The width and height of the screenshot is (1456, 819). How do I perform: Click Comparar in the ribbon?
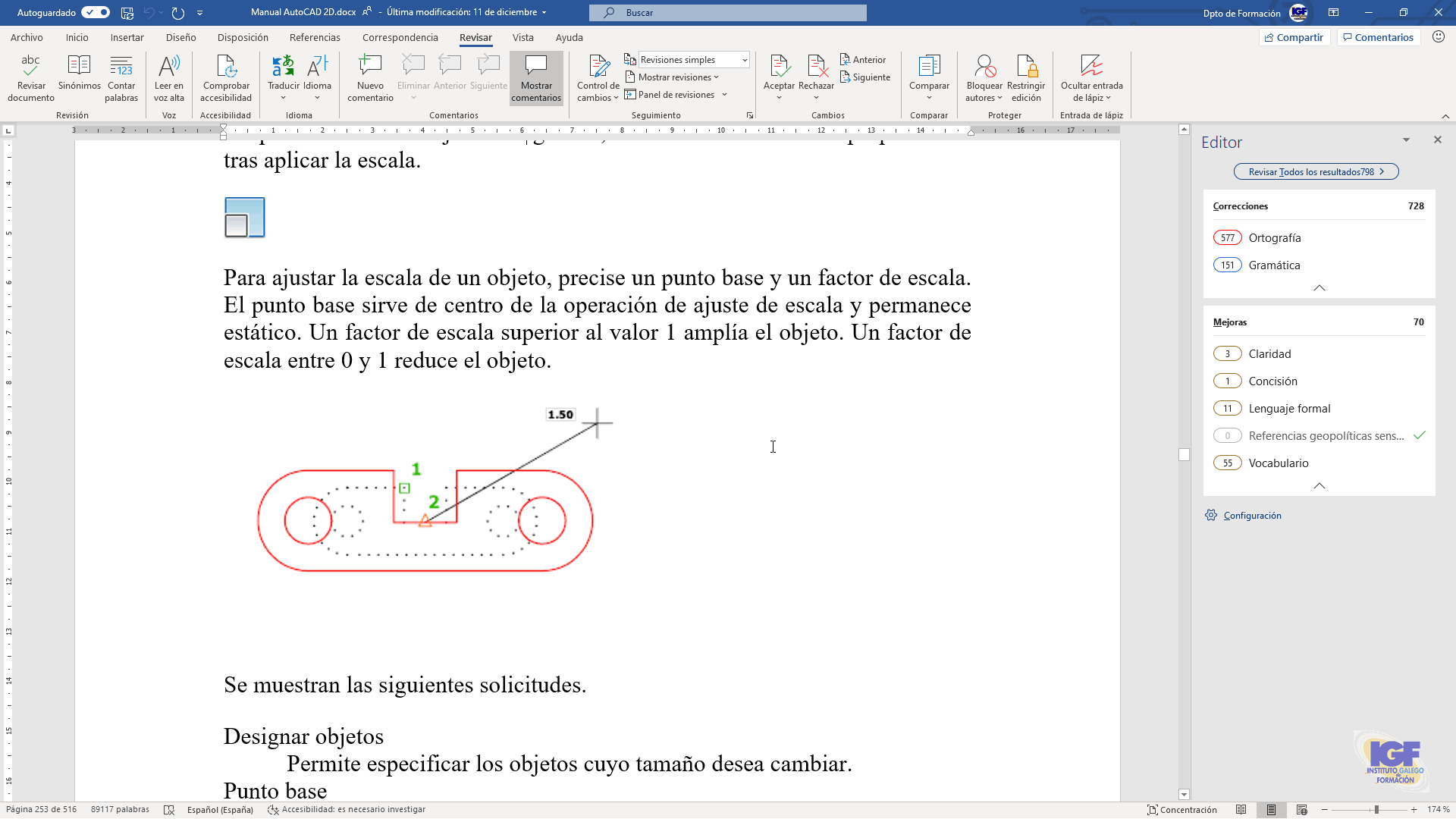[x=929, y=76]
